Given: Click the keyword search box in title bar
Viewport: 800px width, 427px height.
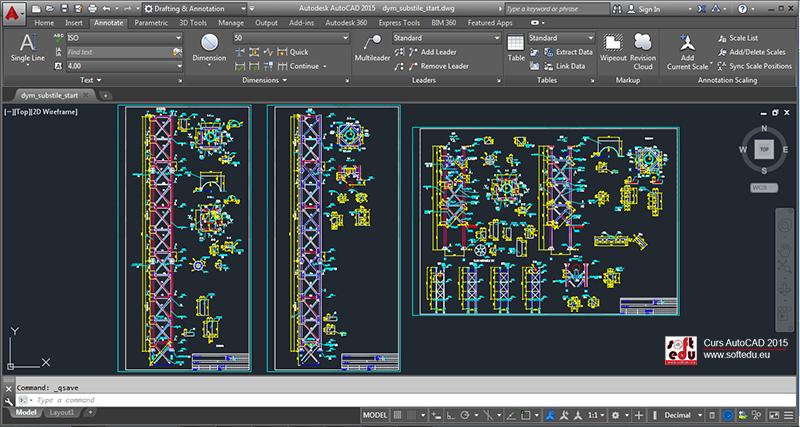Looking at the screenshot, I should [x=557, y=9].
